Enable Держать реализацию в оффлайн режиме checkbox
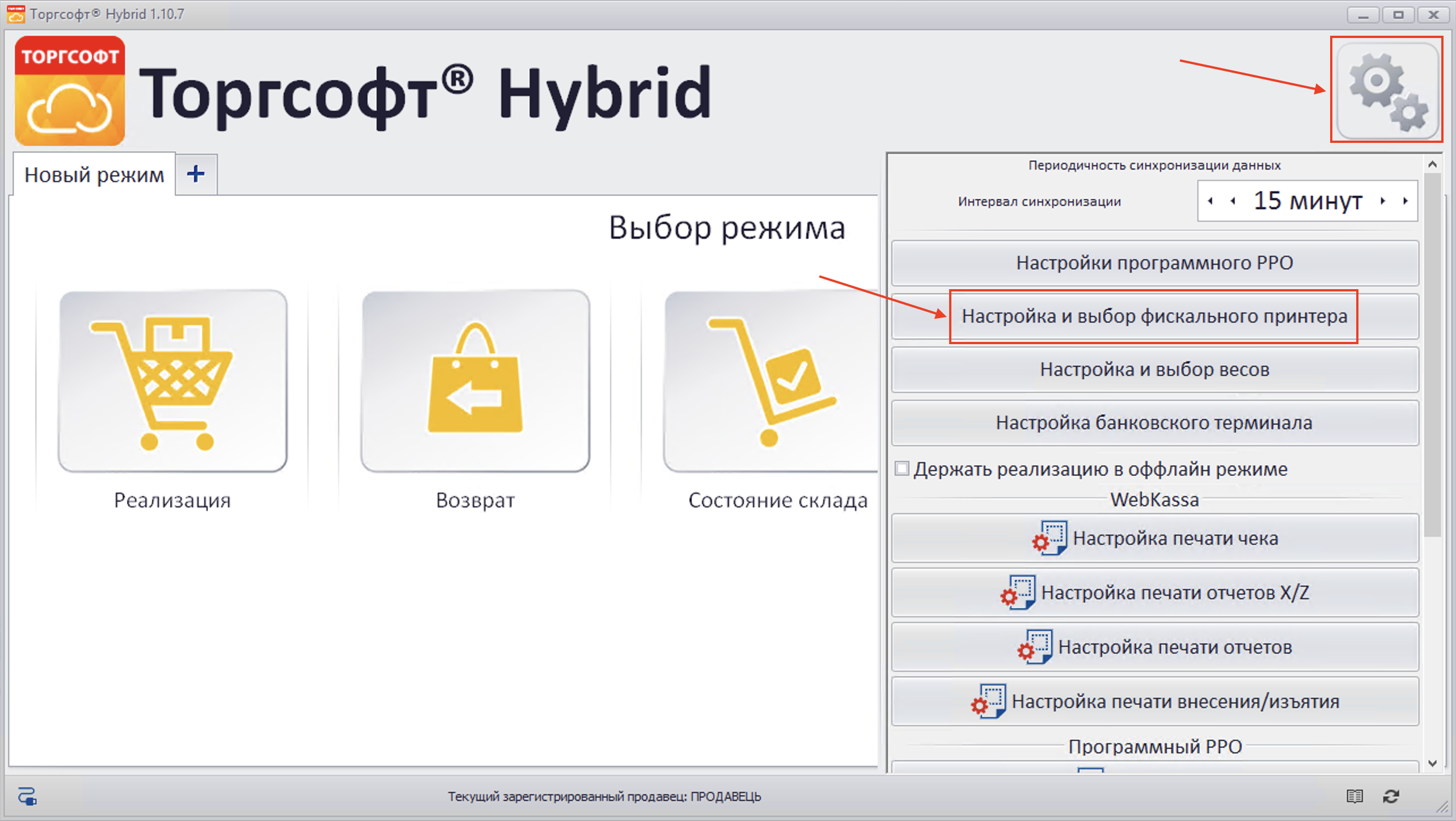This screenshot has width=1456, height=821. pos(901,469)
